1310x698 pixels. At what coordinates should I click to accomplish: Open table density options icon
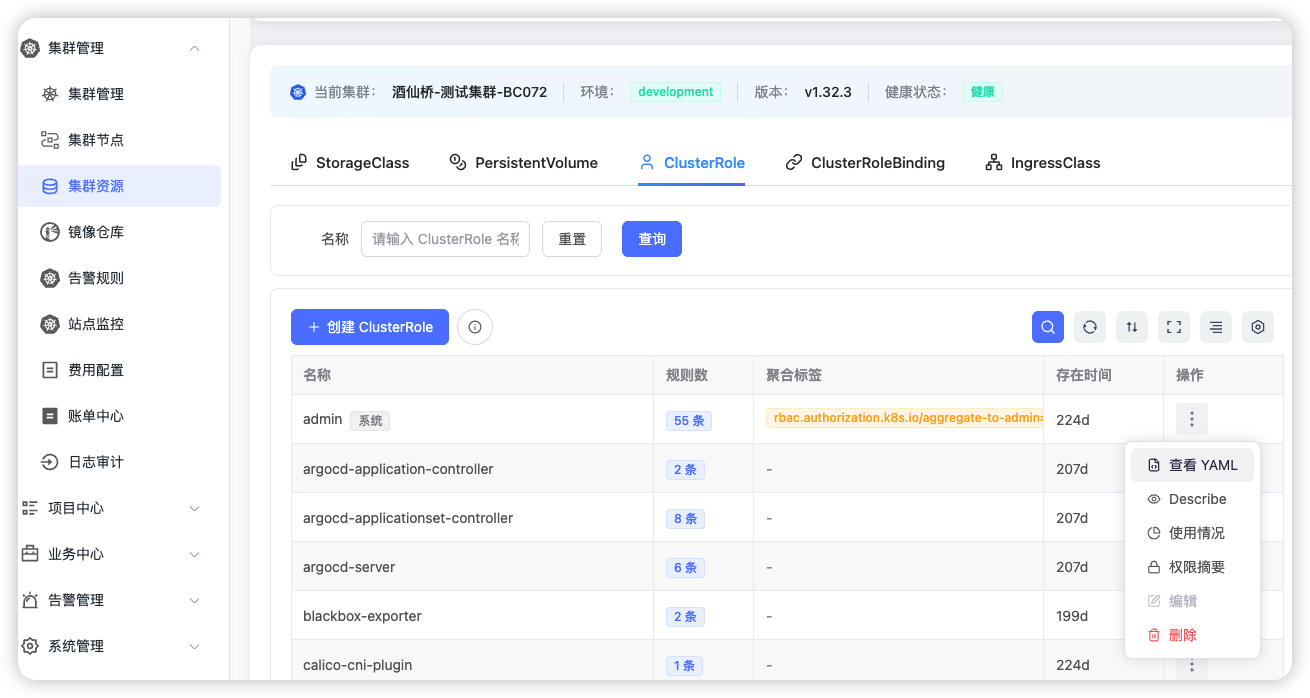coord(1216,327)
